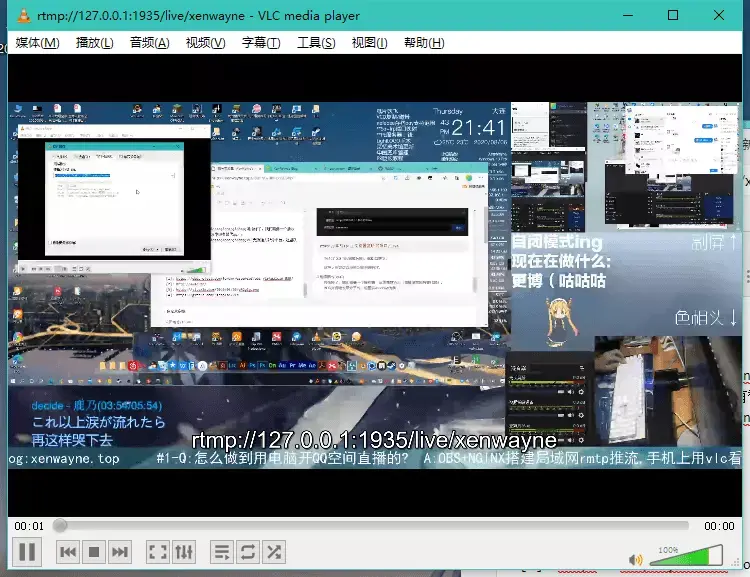The image size is (750, 577).
Task: Toggle loop repeat mode
Action: [x=248, y=552]
